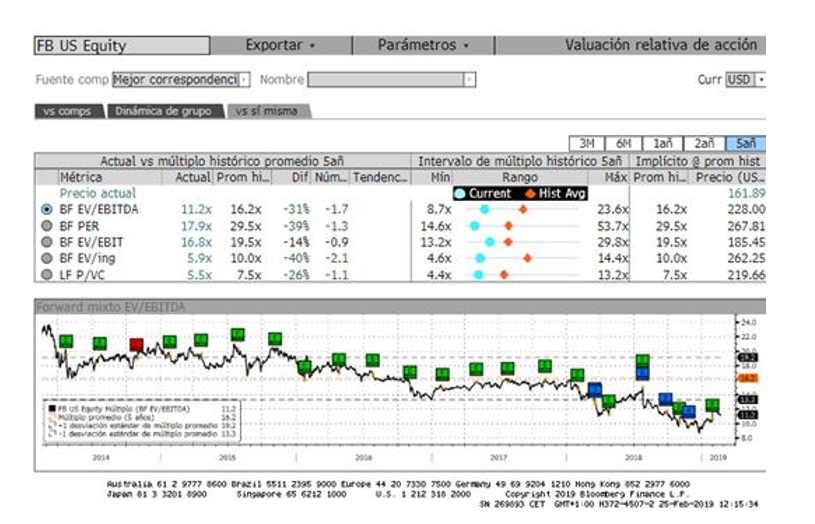Click the min value 8.7x
Viewport: 815px width, 524px height.
439,209
